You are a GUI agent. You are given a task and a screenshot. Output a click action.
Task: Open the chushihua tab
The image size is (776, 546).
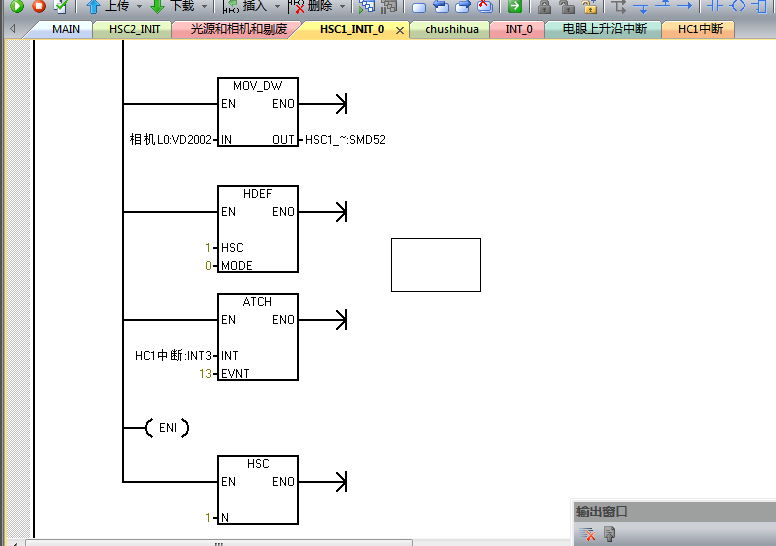point(451,29)
